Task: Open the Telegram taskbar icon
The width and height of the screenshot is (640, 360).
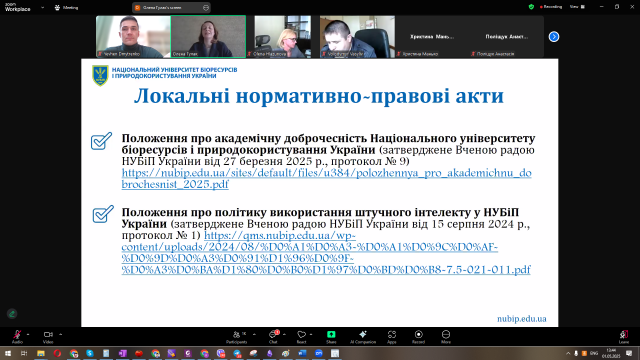Action: (x=237, y=353)
